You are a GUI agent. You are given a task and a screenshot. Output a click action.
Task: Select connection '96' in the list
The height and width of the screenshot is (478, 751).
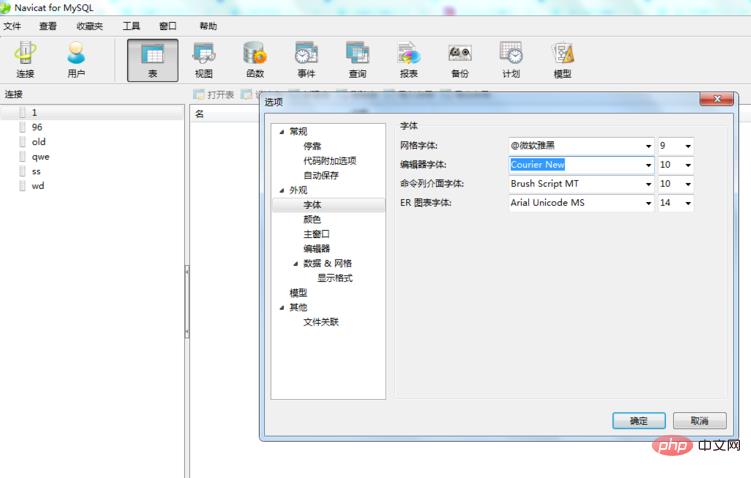tap(37, 127)
